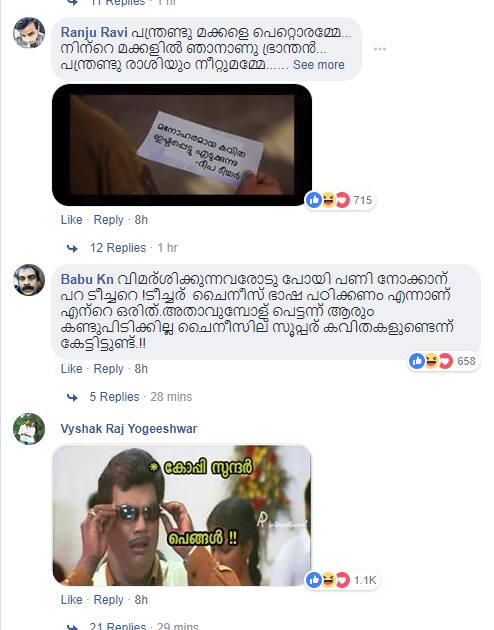494x630 pixels.
Task: Open Babu Kn's profile avatar
Action: (29, 280)
